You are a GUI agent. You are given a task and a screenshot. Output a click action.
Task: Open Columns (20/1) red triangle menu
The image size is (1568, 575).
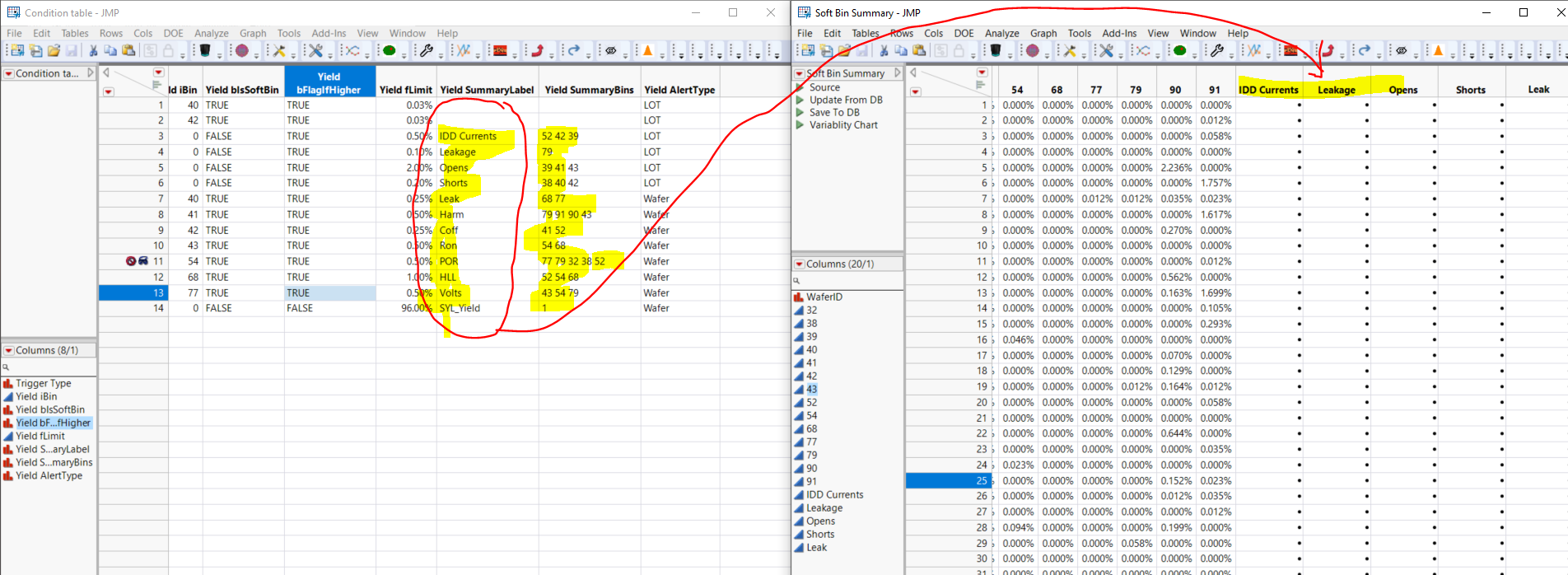pos(799,264)
